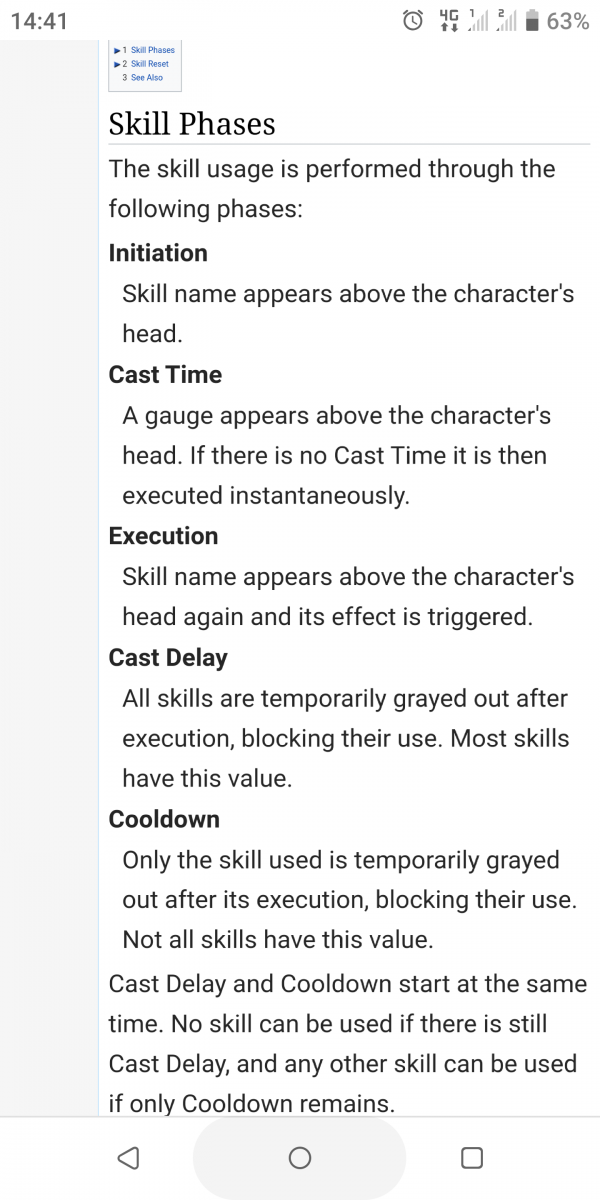Tap the Skill Phases section heading
600x1200 pixels.
pyautogui.click(x=192, y=124)
